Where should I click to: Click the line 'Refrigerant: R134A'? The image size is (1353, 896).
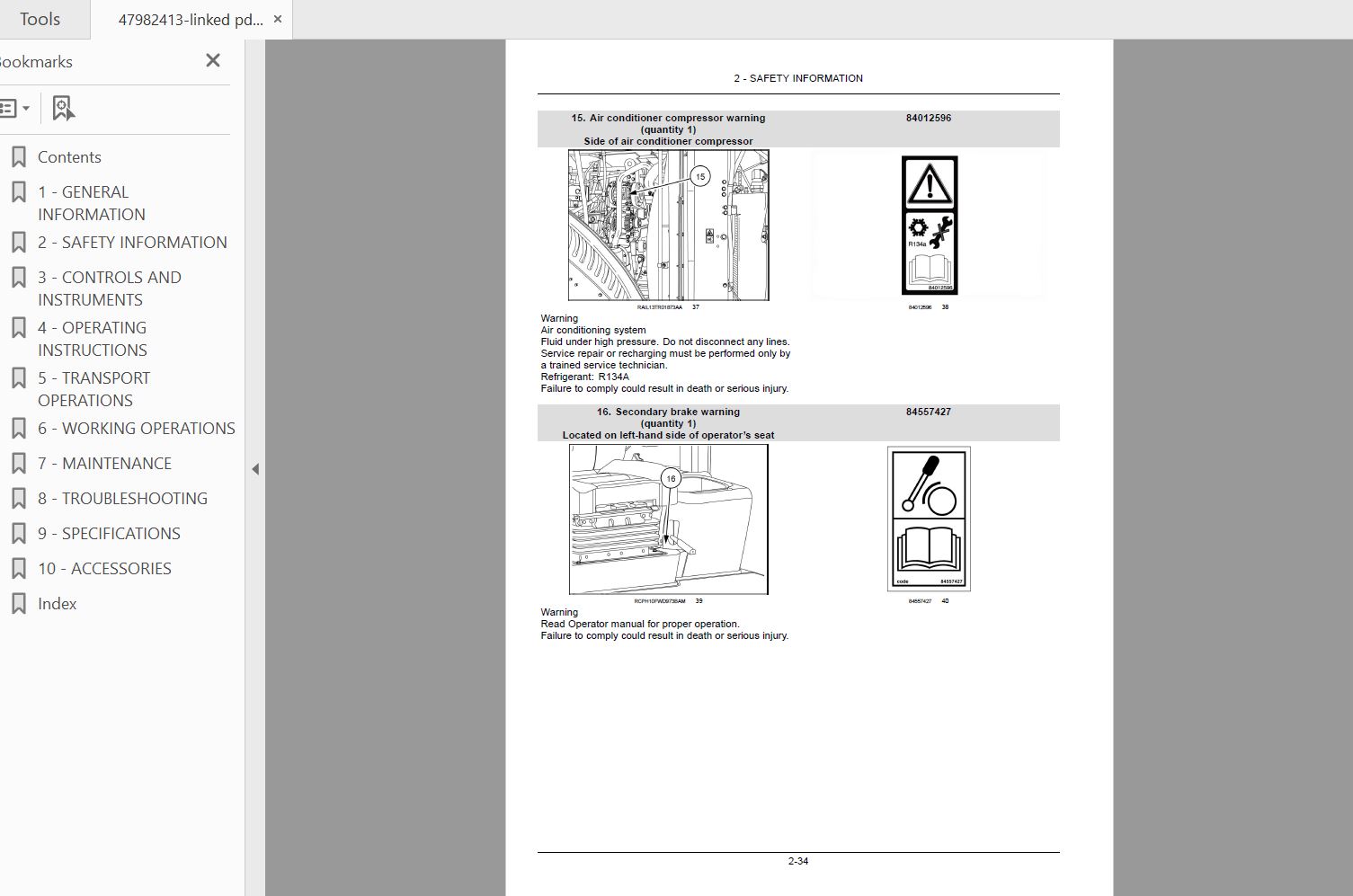point(585,377)
